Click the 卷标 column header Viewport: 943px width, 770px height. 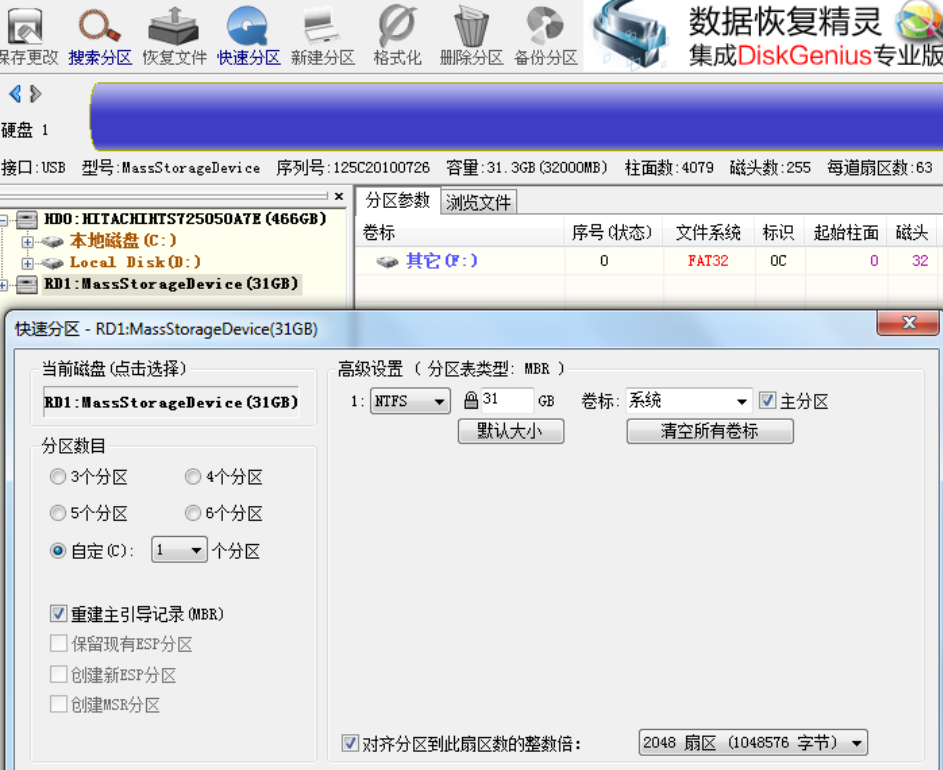pos(460,232)
